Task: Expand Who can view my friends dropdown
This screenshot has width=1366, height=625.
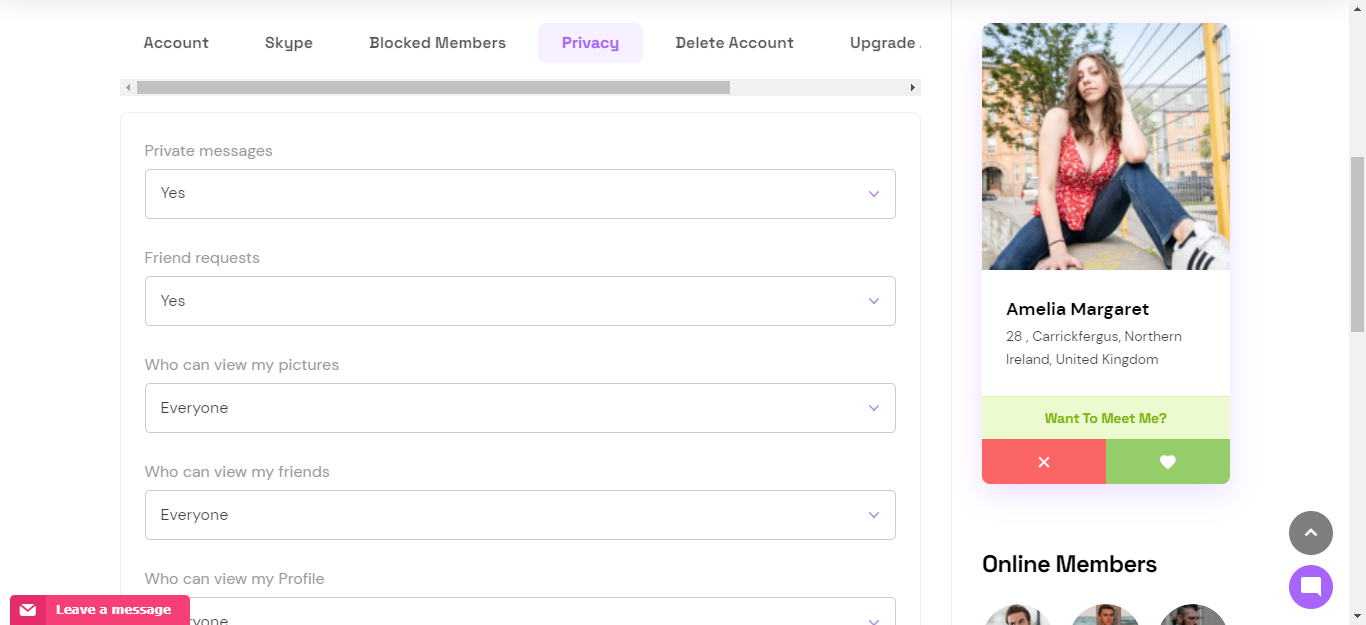Action: point(520,515)
